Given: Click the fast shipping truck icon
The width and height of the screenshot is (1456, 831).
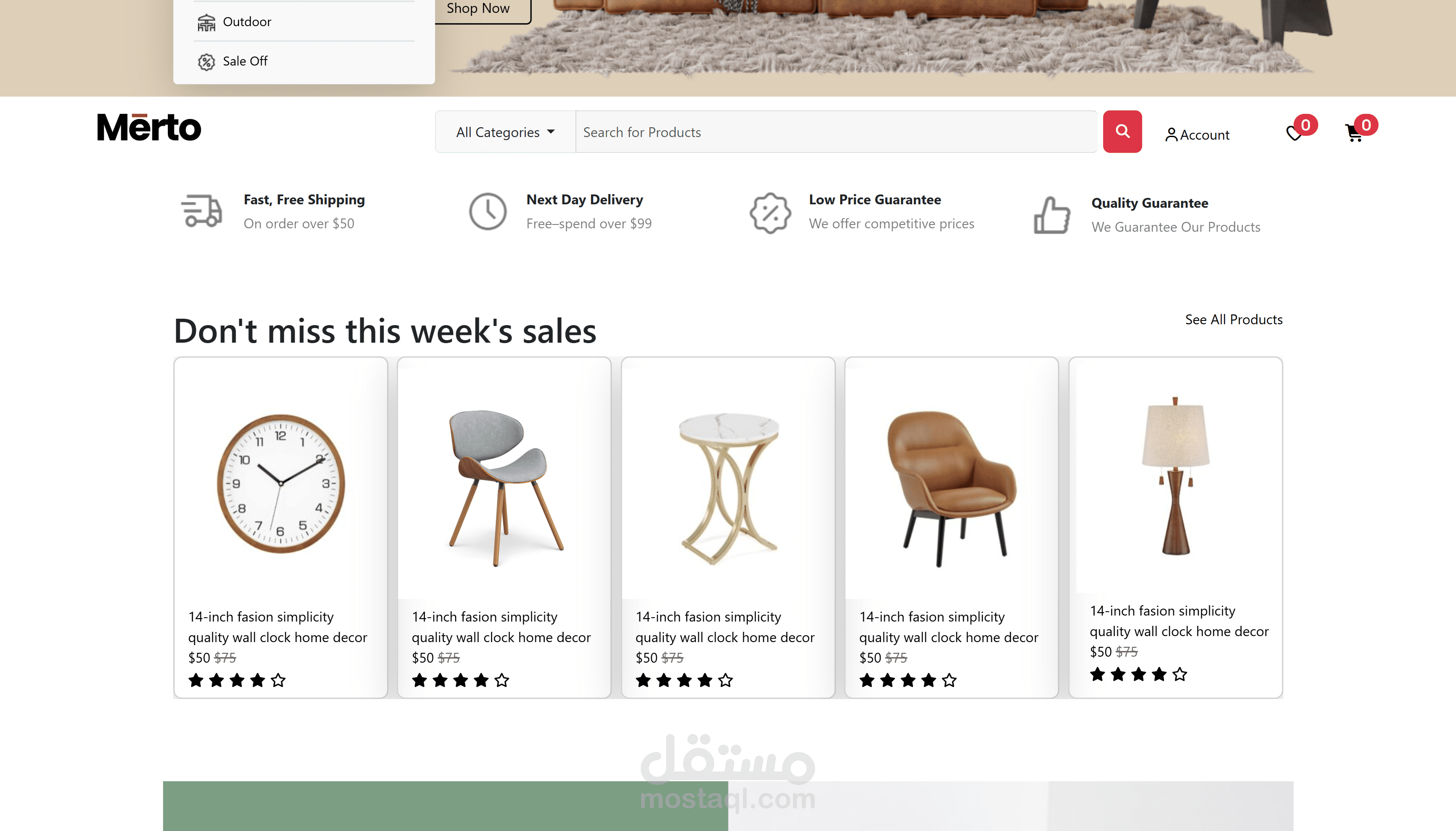Looking at the screenshot, I should (201, 211).
